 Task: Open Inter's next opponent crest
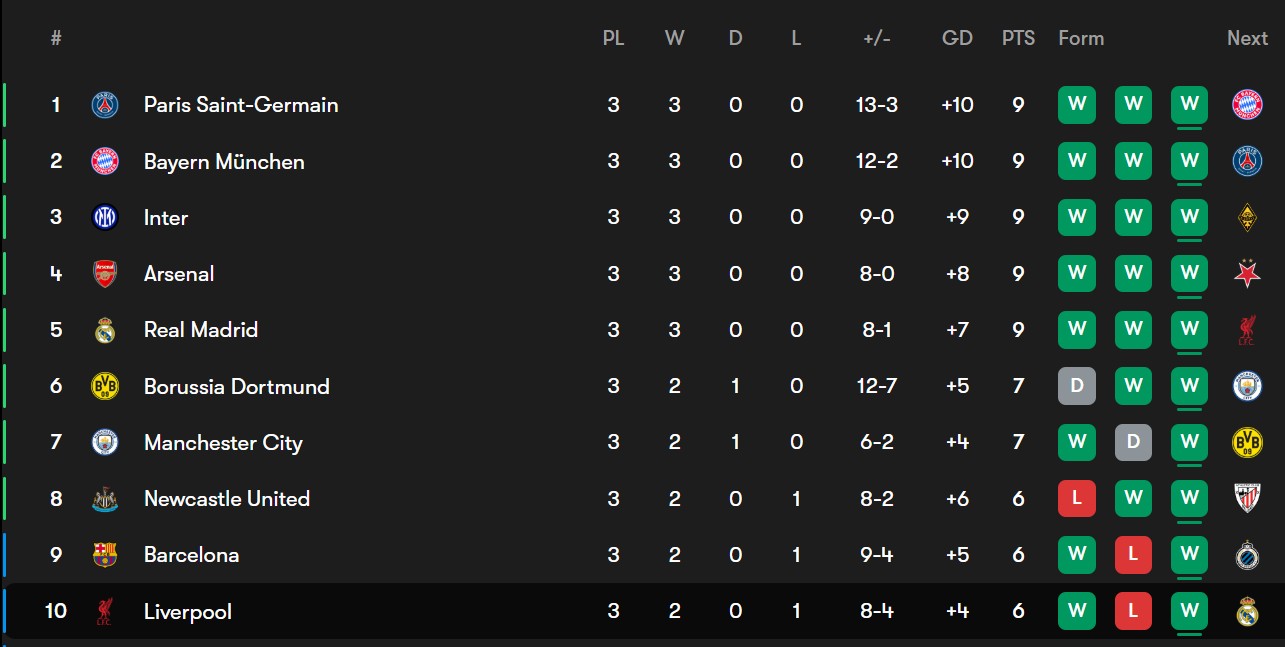click(x=1247, y=217)
